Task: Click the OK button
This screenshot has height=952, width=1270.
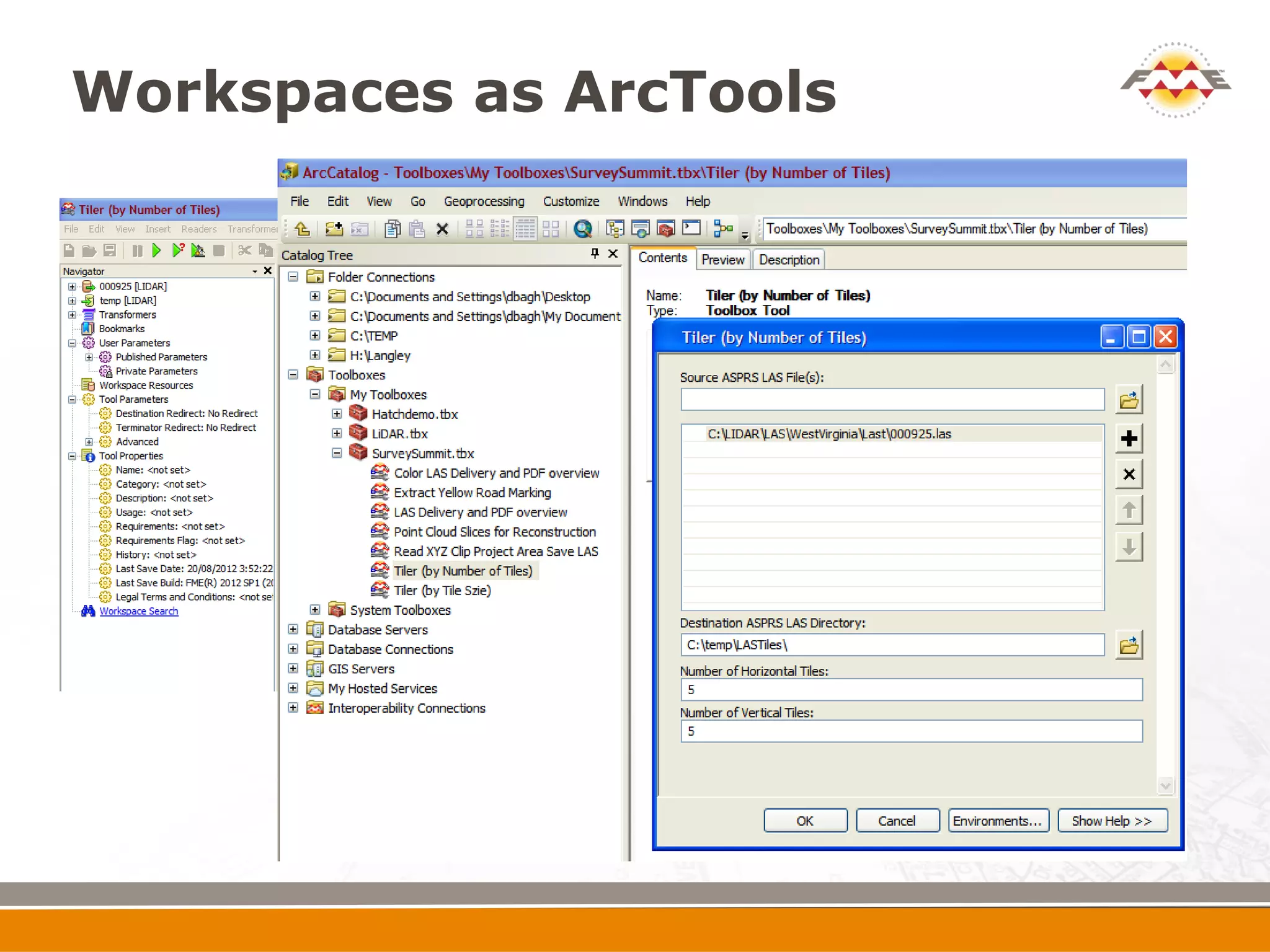Action: tap(805, 821)
